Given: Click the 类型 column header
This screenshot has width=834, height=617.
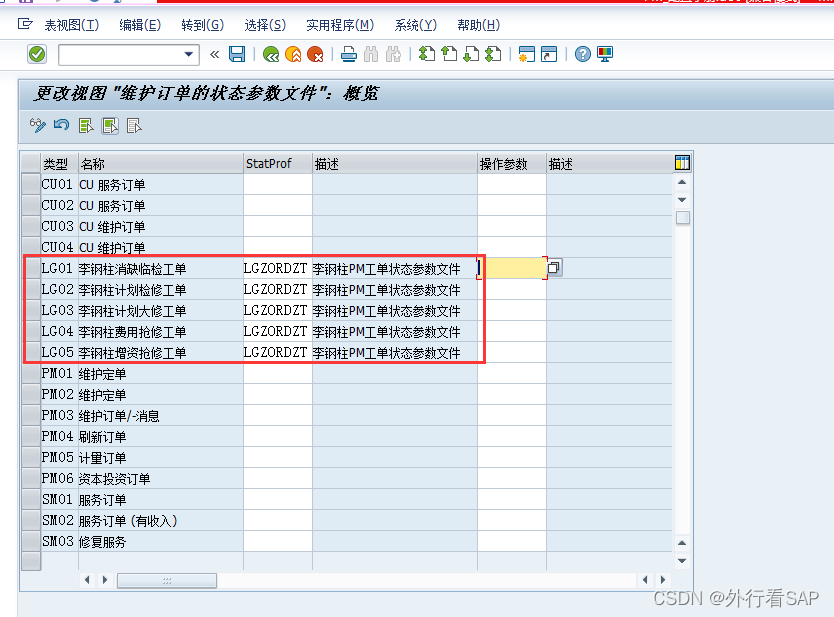Looking at the screenshot, I should 60,163.
